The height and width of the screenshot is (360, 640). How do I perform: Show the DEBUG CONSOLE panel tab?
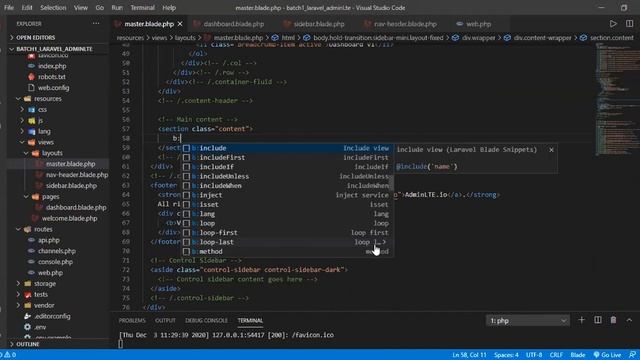(x=207, y=321)
